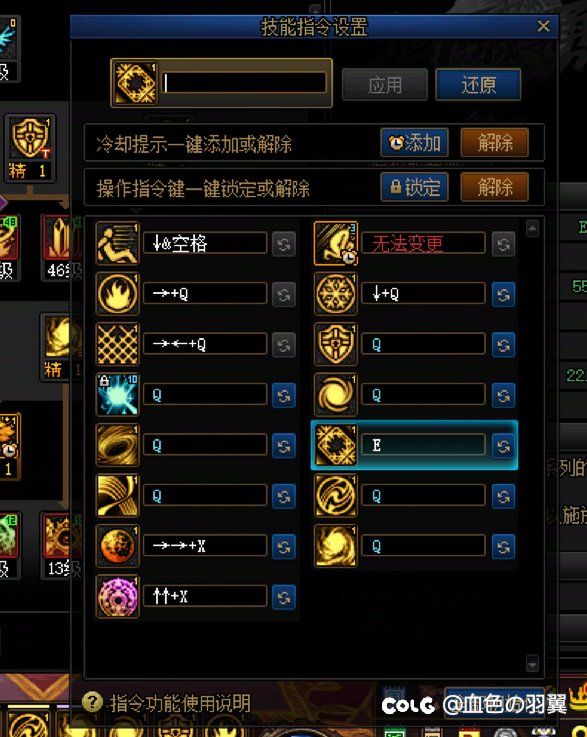Click the 应用 apply button
The image size is (587, 737).
pos(384,85)
